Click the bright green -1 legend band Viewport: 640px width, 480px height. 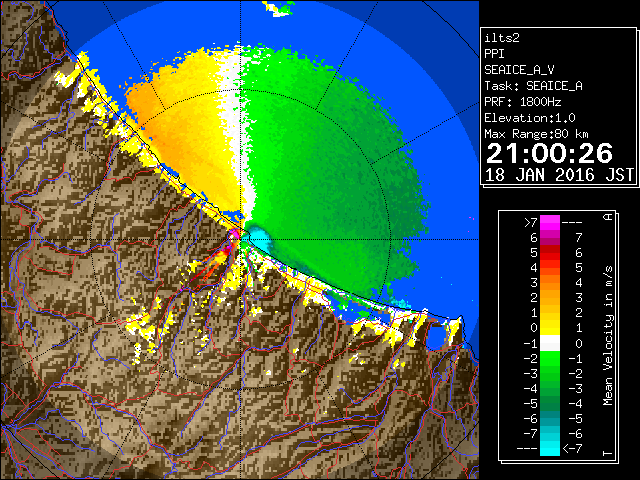(x=550, y=358)
